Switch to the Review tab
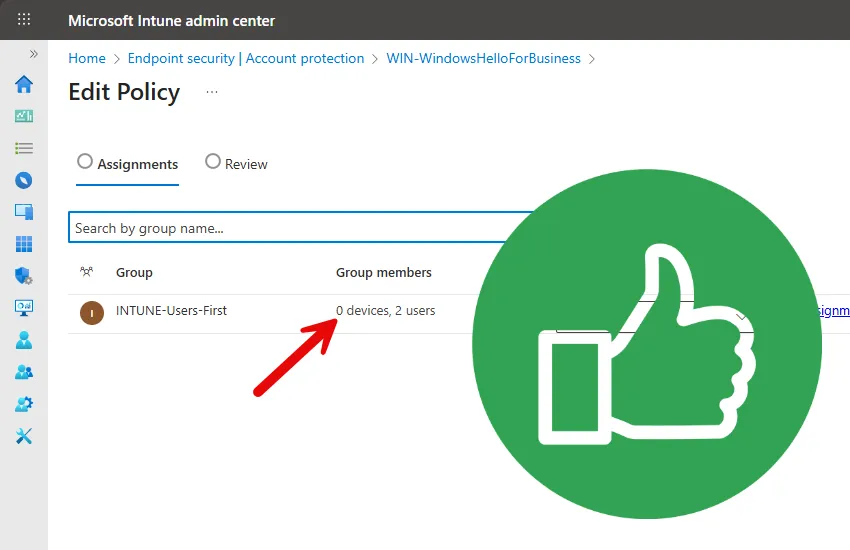Image resolution: width=850 pixels, height=550 pixels. point(236,164)
